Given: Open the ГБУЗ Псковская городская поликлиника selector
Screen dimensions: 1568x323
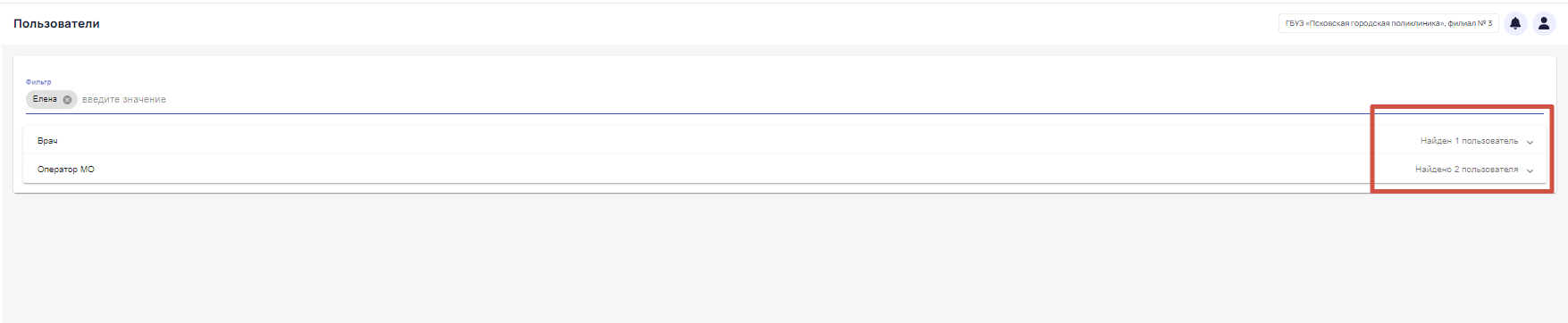Looking at the screenshot, I should [x=1388, y=24].
